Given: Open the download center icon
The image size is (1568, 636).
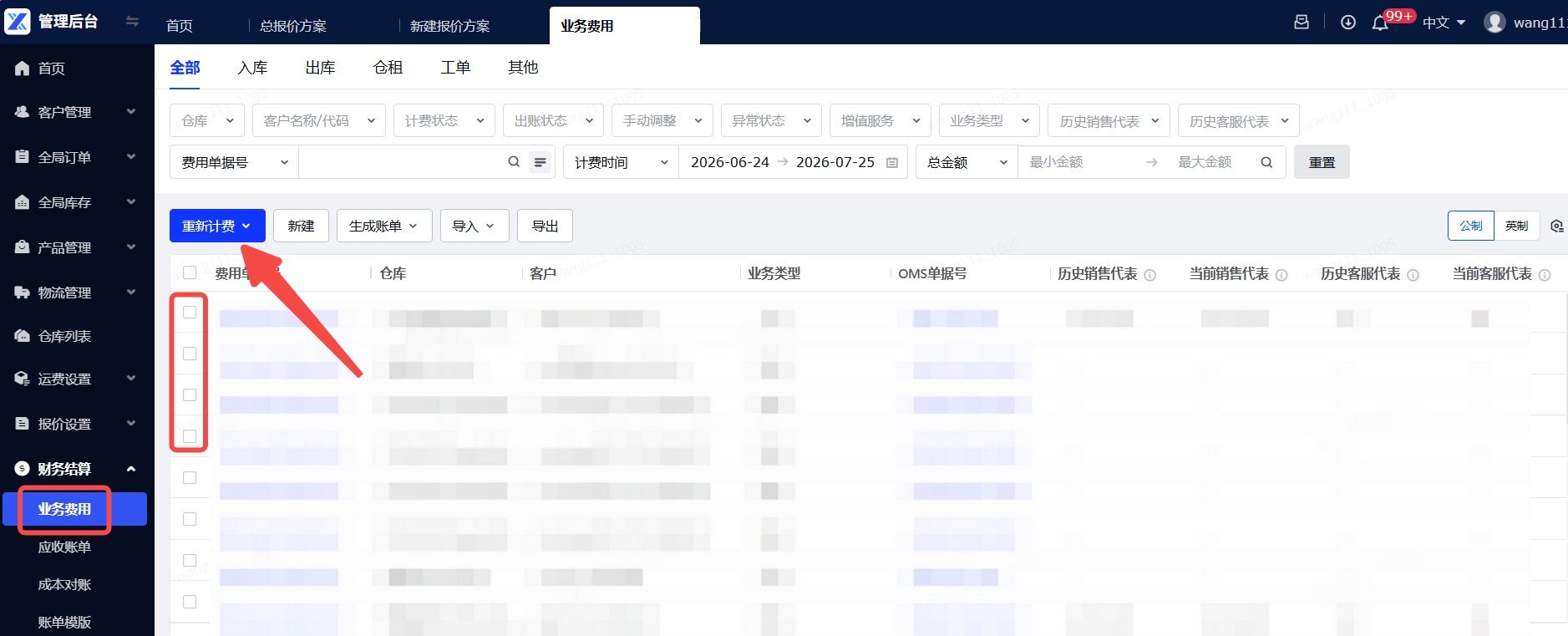Looking at the screenshot, I should coord(1348,23).
